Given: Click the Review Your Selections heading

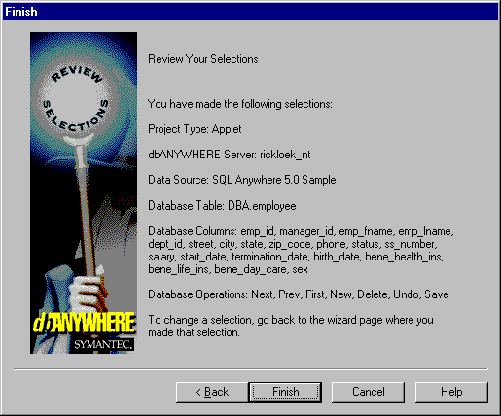Looking at the screenshot, I should click(x=203, y=59).
